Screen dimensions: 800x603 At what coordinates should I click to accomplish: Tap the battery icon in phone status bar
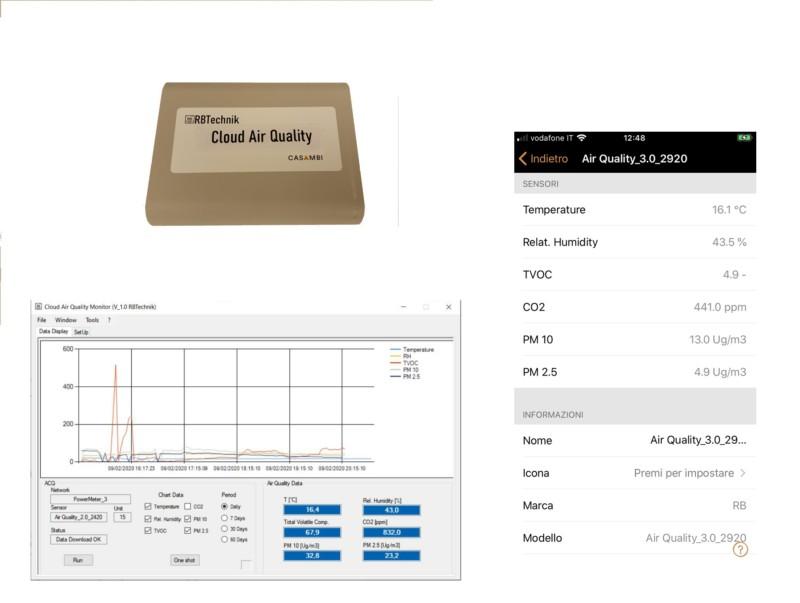click(744, 138)
